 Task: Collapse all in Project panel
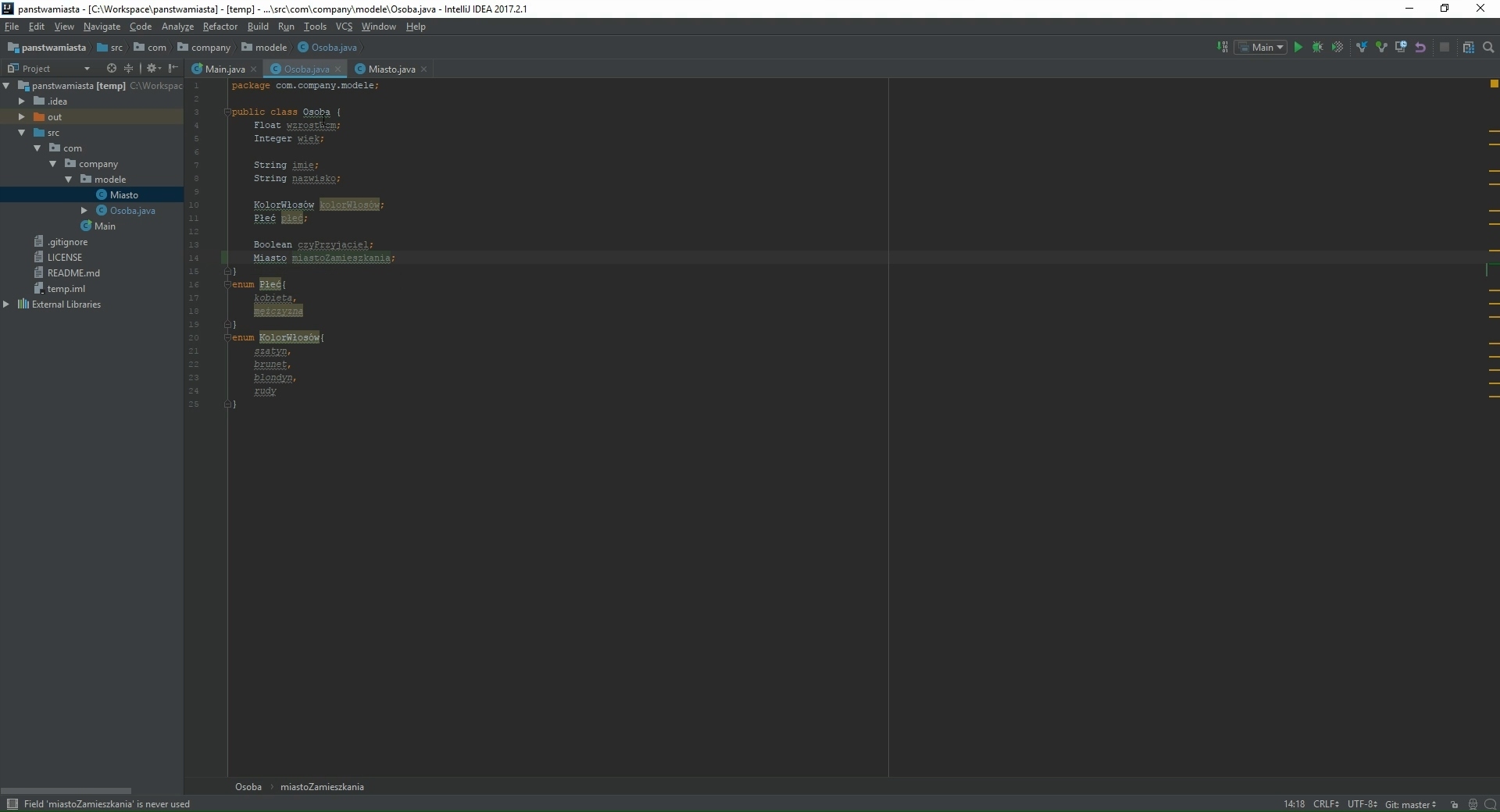[129, 69]
